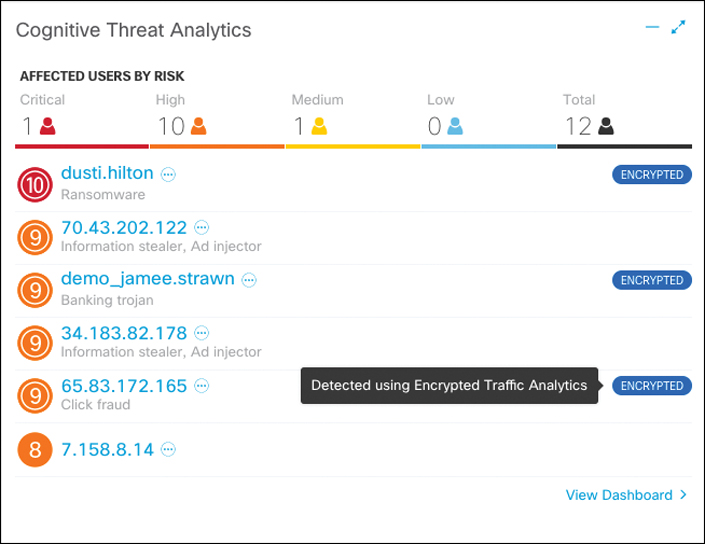This screenshot has height=544, width=705.
Task: Expand the widget with the arrows icon
Action: point(679,28)
